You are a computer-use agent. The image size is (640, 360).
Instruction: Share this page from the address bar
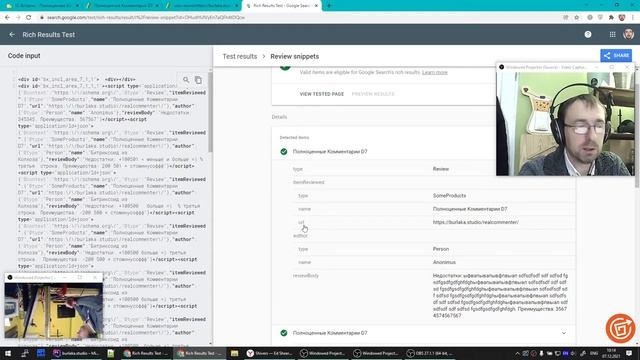(x=565, y=18)
